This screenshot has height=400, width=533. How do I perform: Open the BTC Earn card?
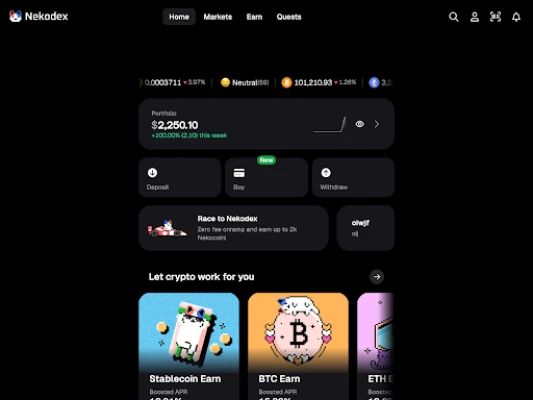(x=298, y=346)
